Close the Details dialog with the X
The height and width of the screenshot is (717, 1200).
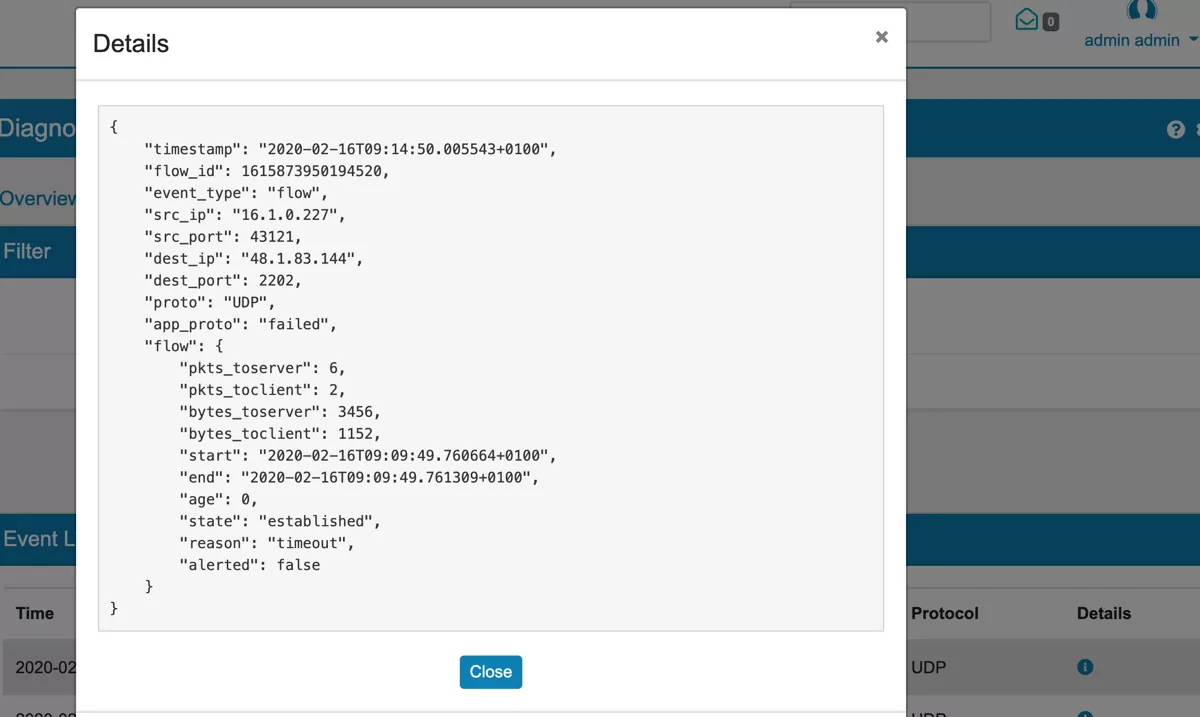coord(881,37)
